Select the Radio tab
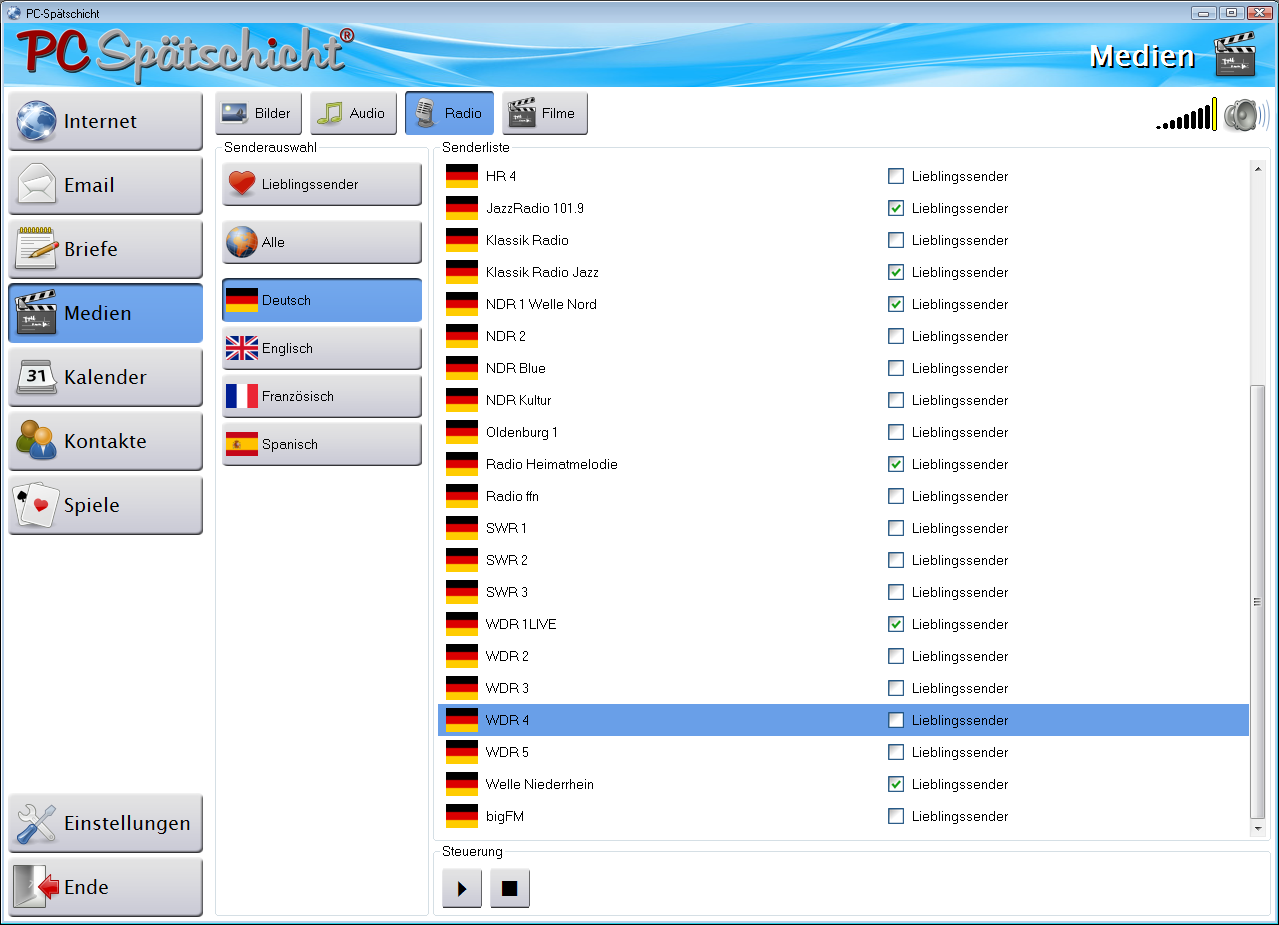 [449, 113]
